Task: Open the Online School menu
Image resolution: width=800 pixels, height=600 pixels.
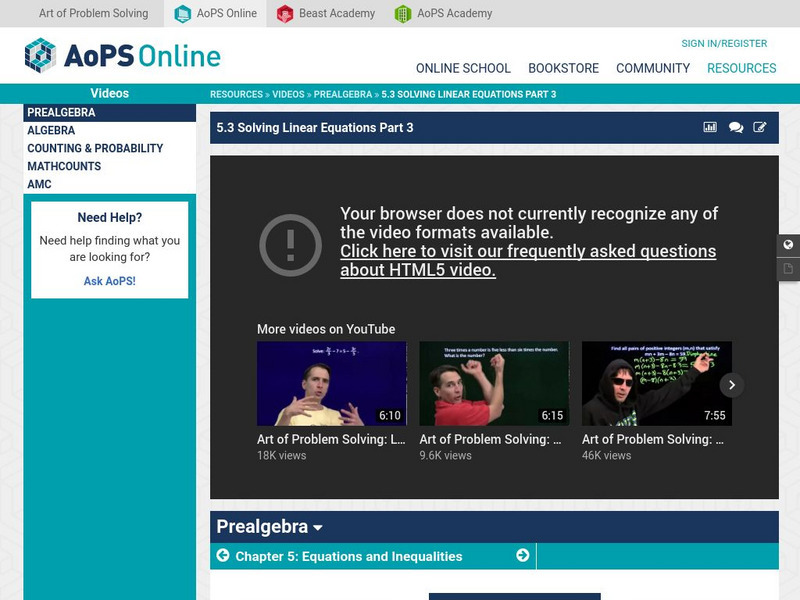Action: 463,68
